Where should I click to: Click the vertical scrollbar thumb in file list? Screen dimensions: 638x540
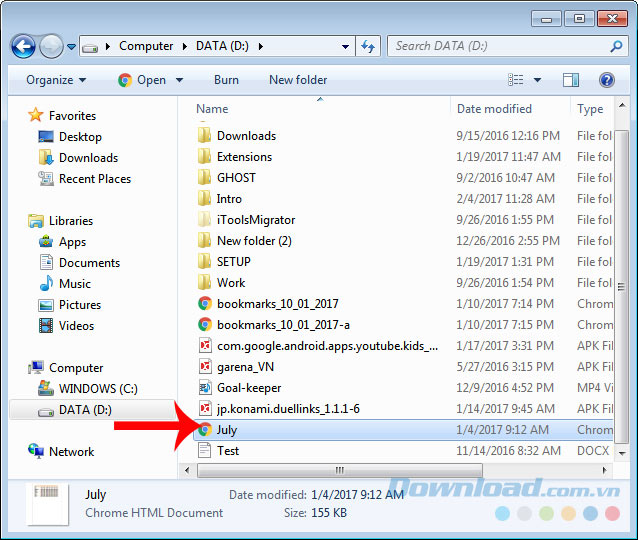click(621, 287)
